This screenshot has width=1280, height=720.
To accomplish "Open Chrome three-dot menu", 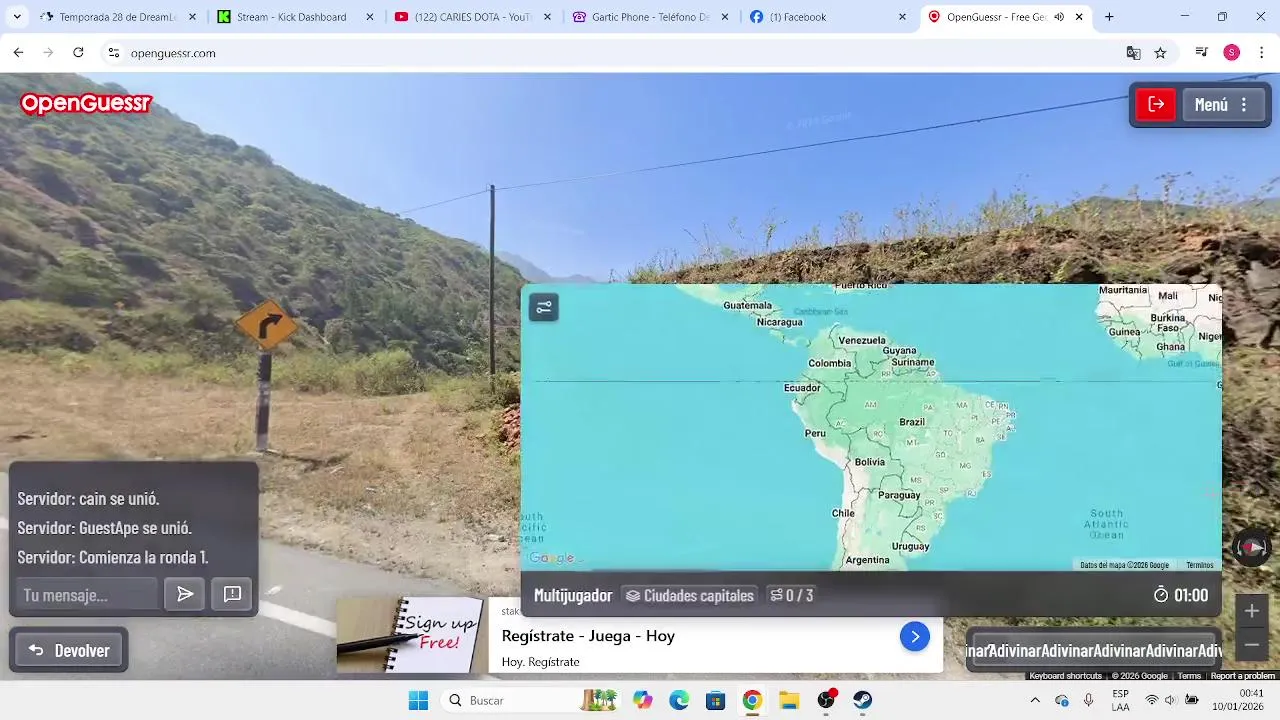I will coord(1261,53).
